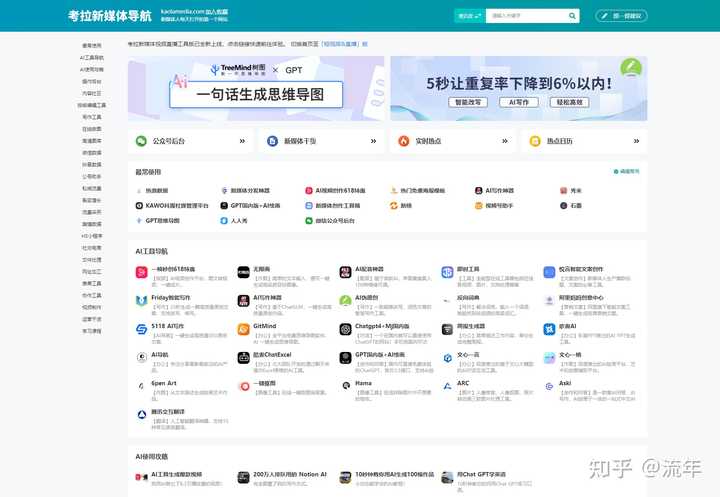
Task: Open 视频号助手 in 最常使用
Action: [x=494, y=206]
